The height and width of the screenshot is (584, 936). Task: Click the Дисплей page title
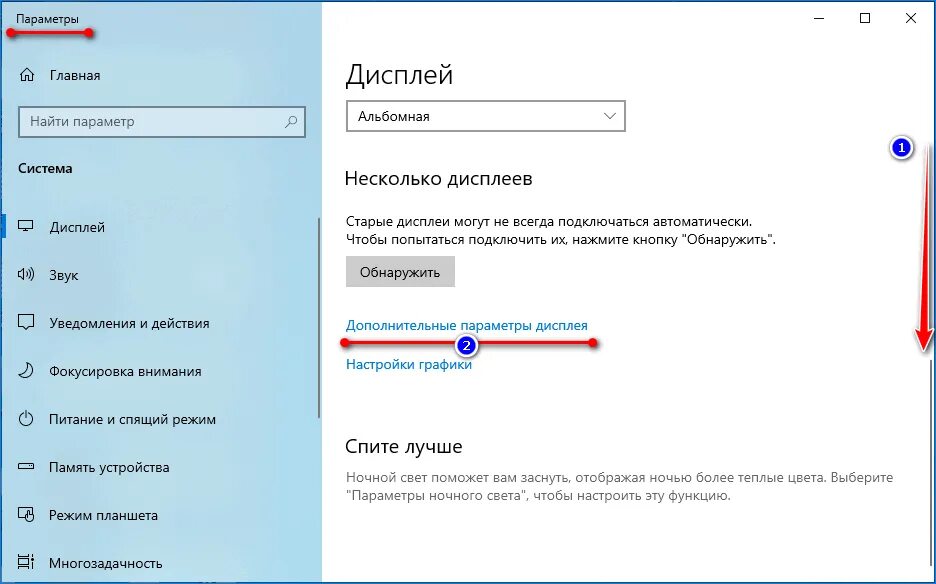tap(399, 75)
